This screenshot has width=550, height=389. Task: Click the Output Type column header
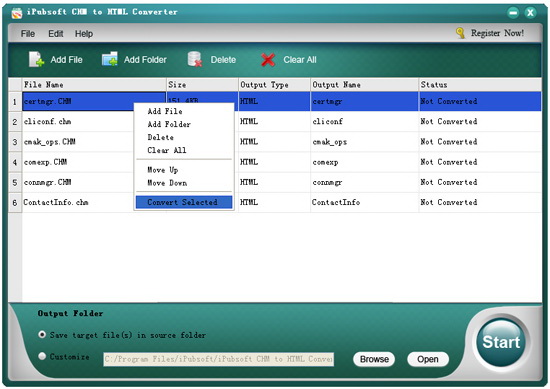(274, 85)
